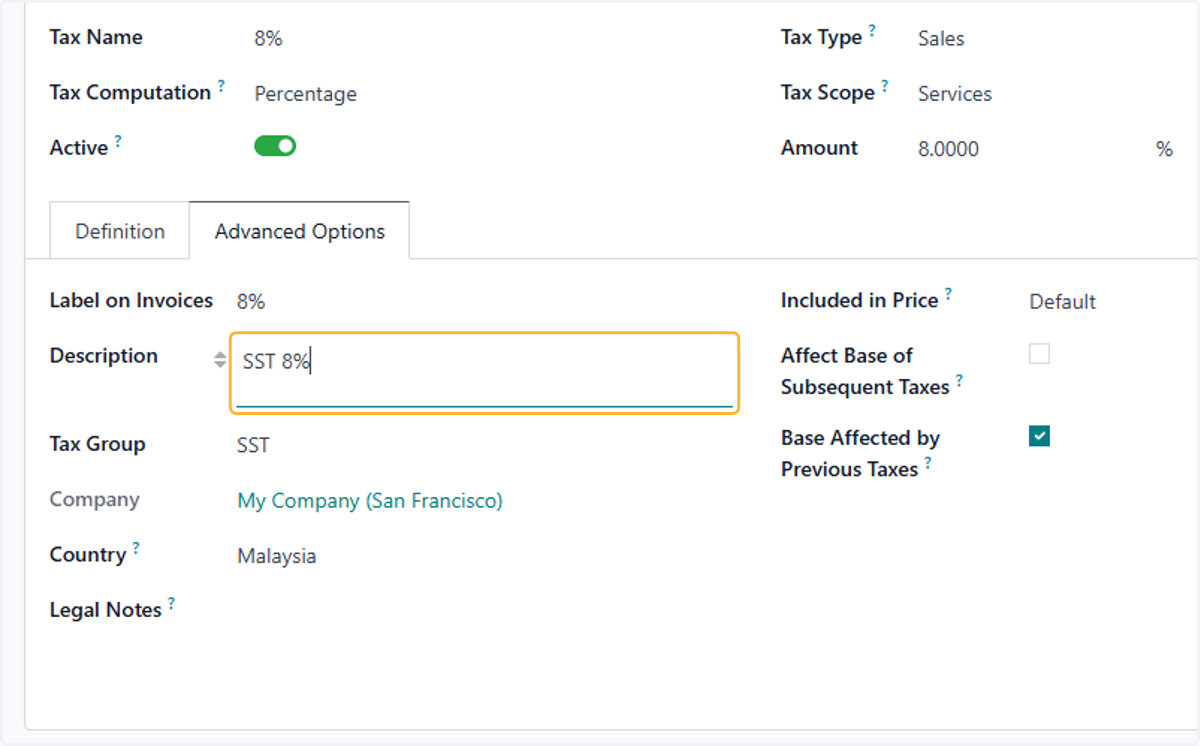Select the Advanced Options tab
The height and width of the screenshot is (746, 1200).
(x=300, y=231)
